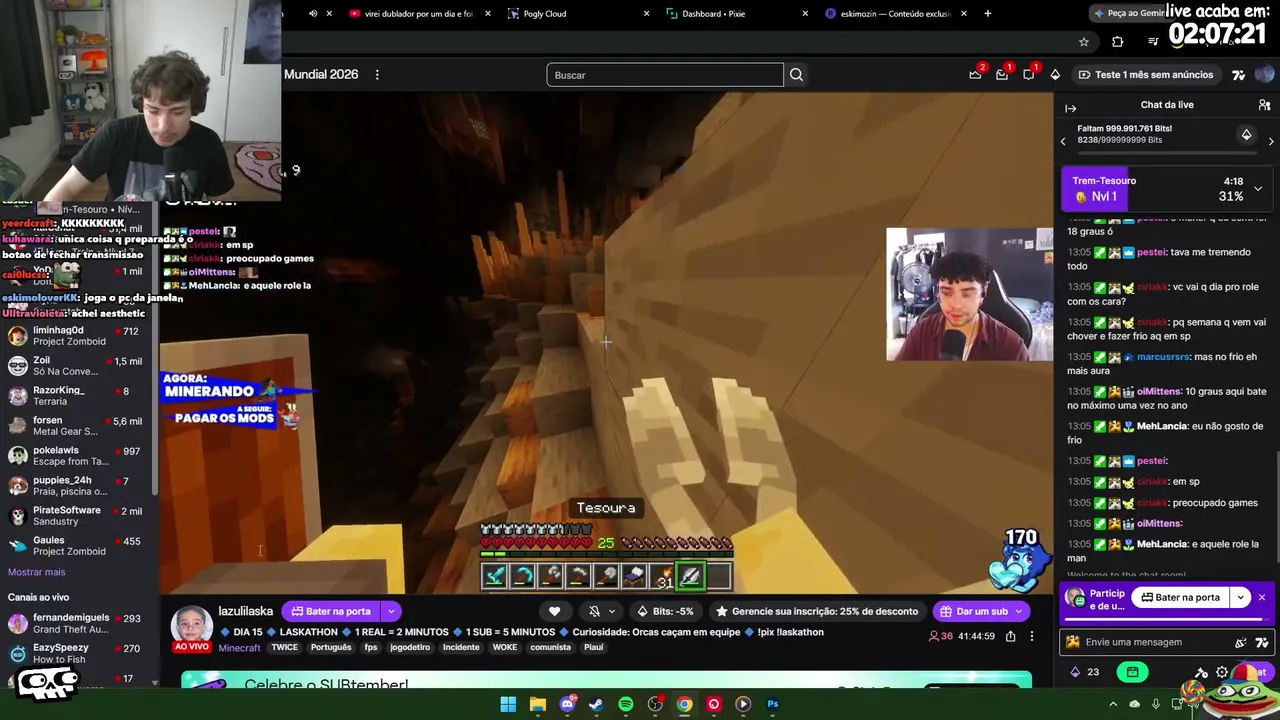Expand the Bater na porta dropdown under the stream
The height and width of the screenshot is (720, 1280).
click(x=391, y=611)
